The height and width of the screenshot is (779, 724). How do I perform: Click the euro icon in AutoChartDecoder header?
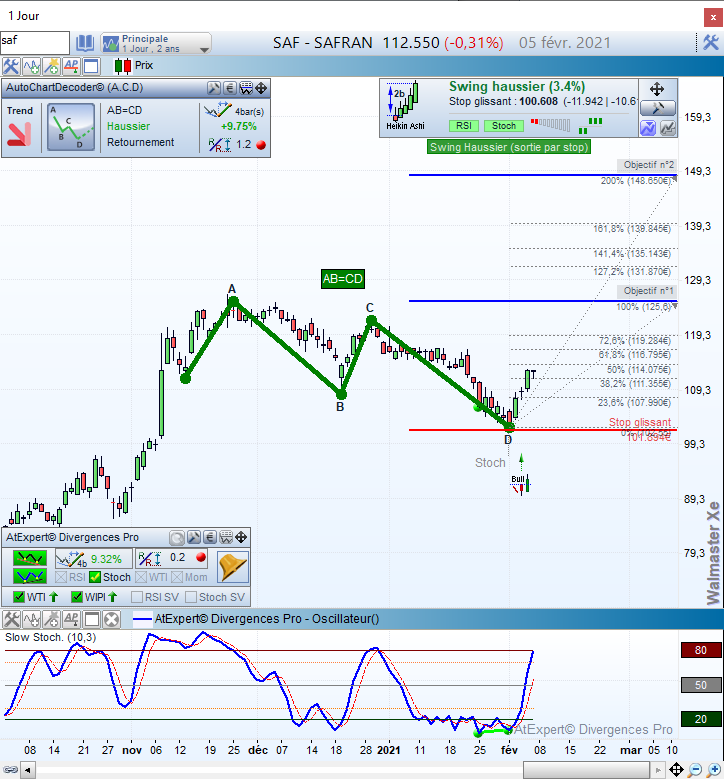230,88
